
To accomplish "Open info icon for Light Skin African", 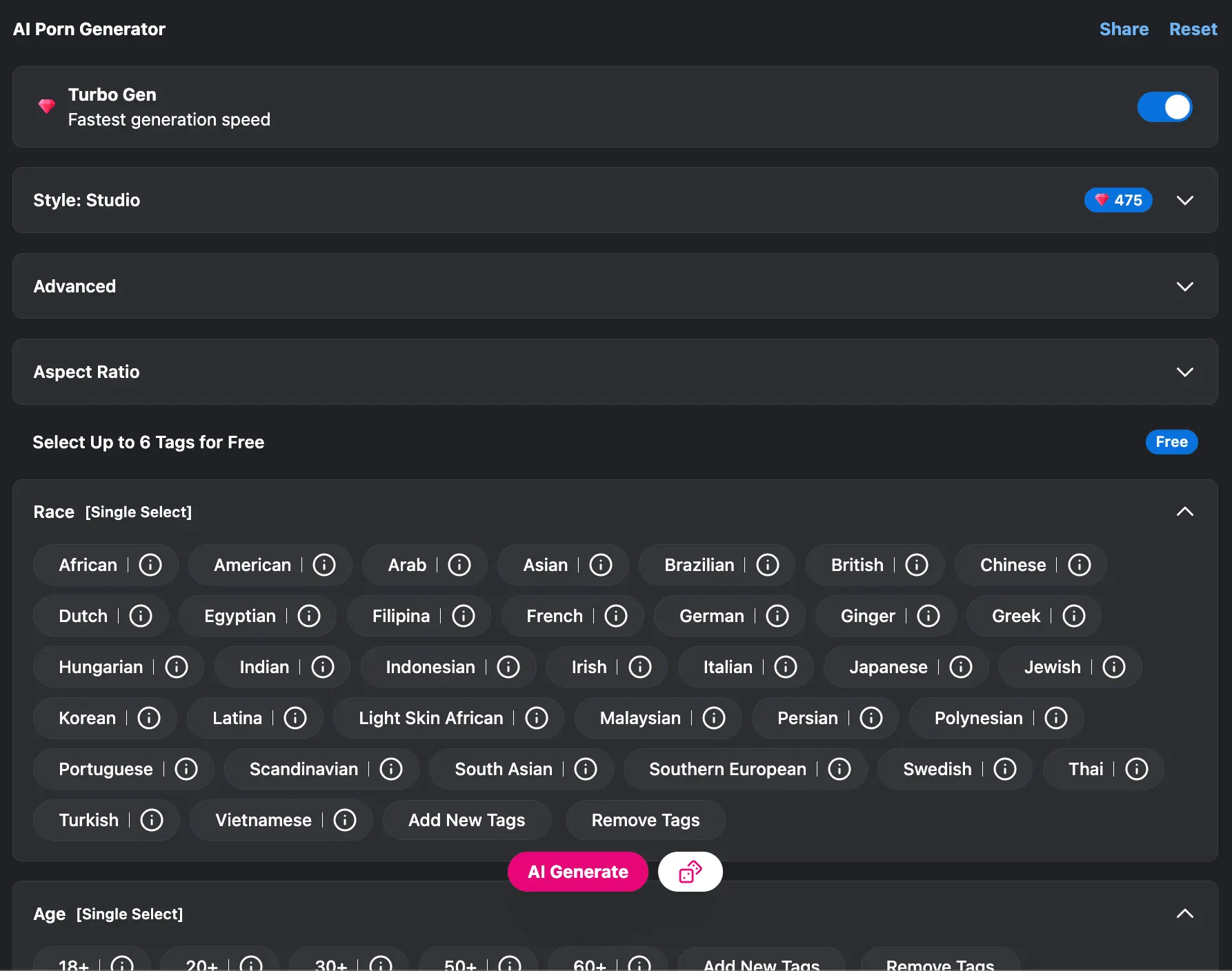I will (x=536, y=718).
